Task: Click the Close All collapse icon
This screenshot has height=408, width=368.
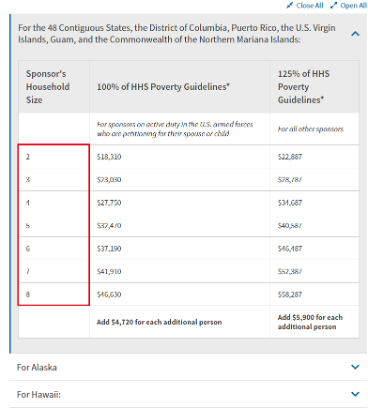Action: click(290, 5)
